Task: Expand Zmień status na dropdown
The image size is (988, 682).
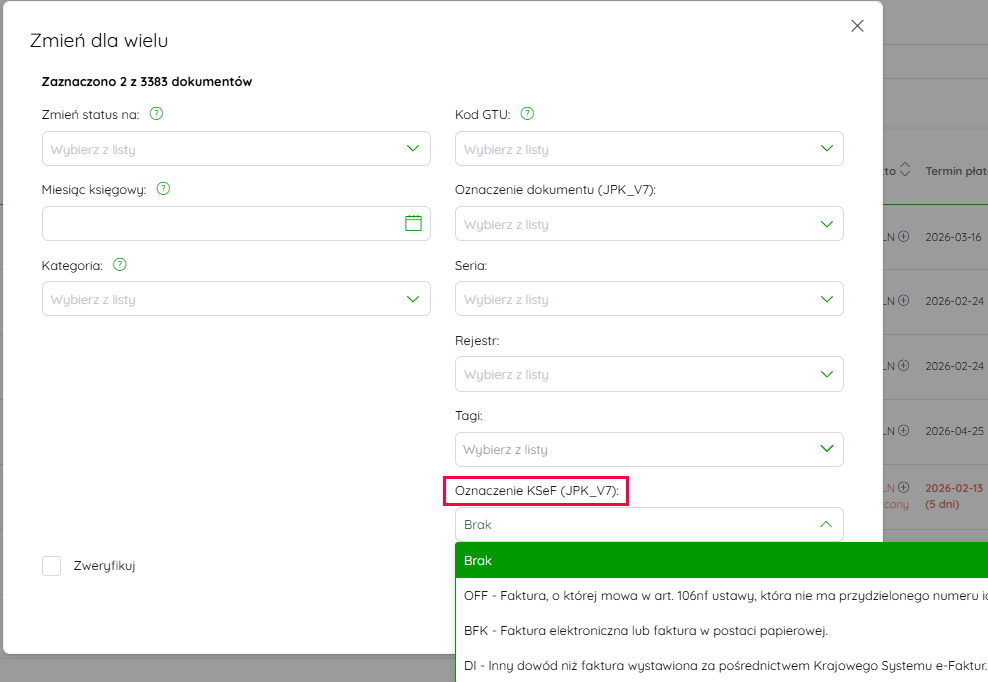Action: 236,149
